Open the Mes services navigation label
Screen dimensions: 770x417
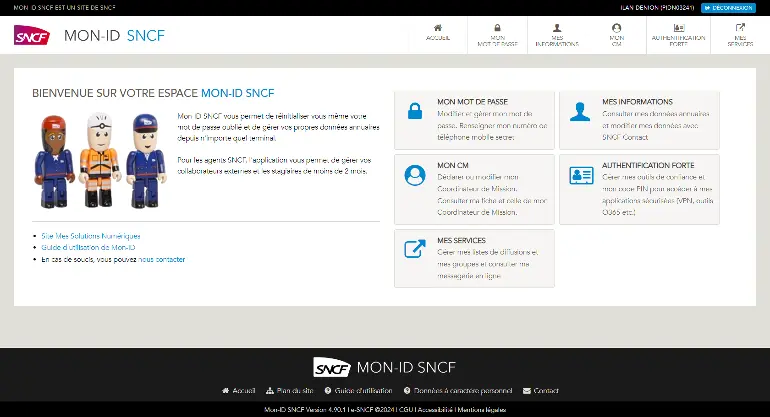click(x=740, y=41)
